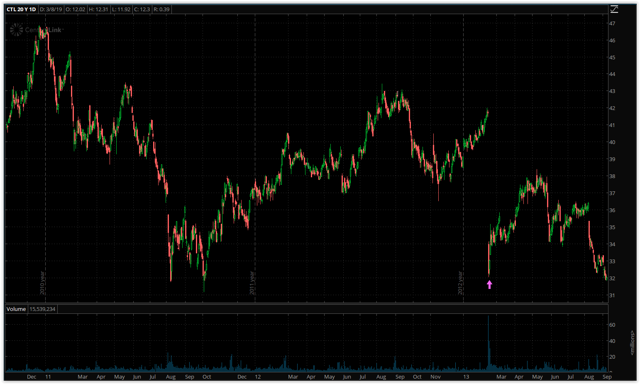640x384 pixels.
Task: Click the 'Volume' study label
Action: [16, 309]
